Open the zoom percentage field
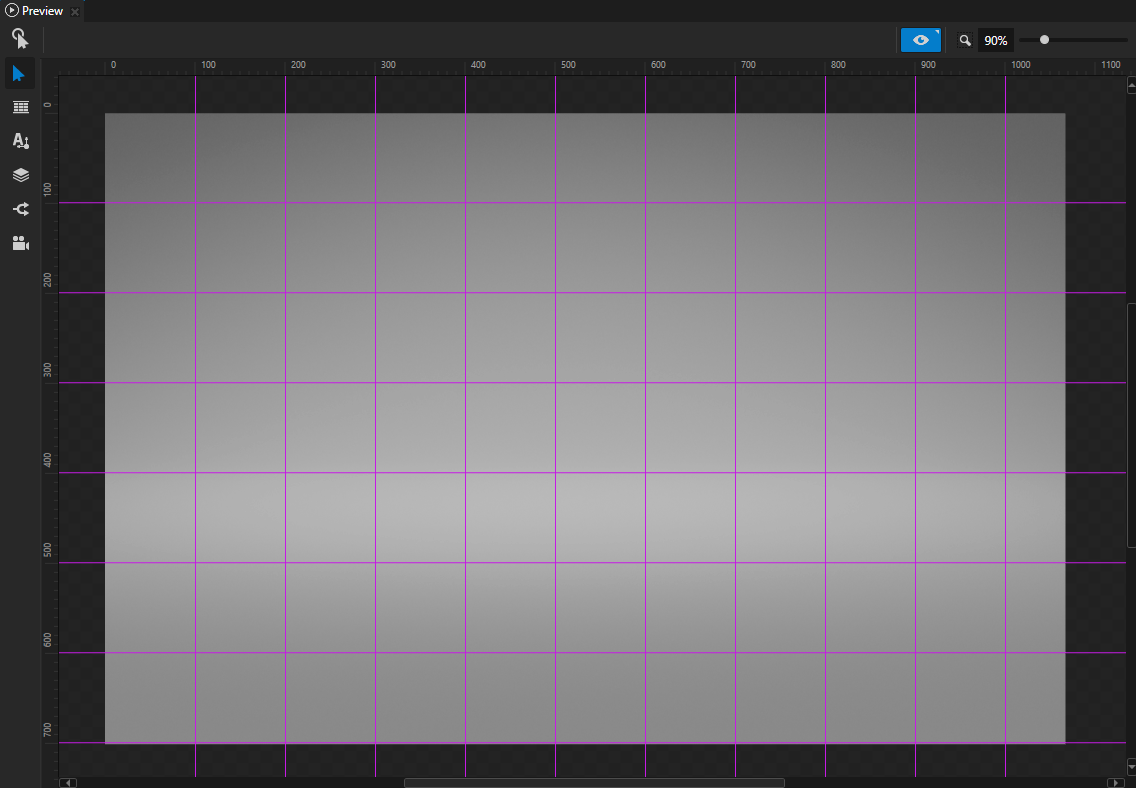This screenshot has height=788, width=1136. point(994,40)
